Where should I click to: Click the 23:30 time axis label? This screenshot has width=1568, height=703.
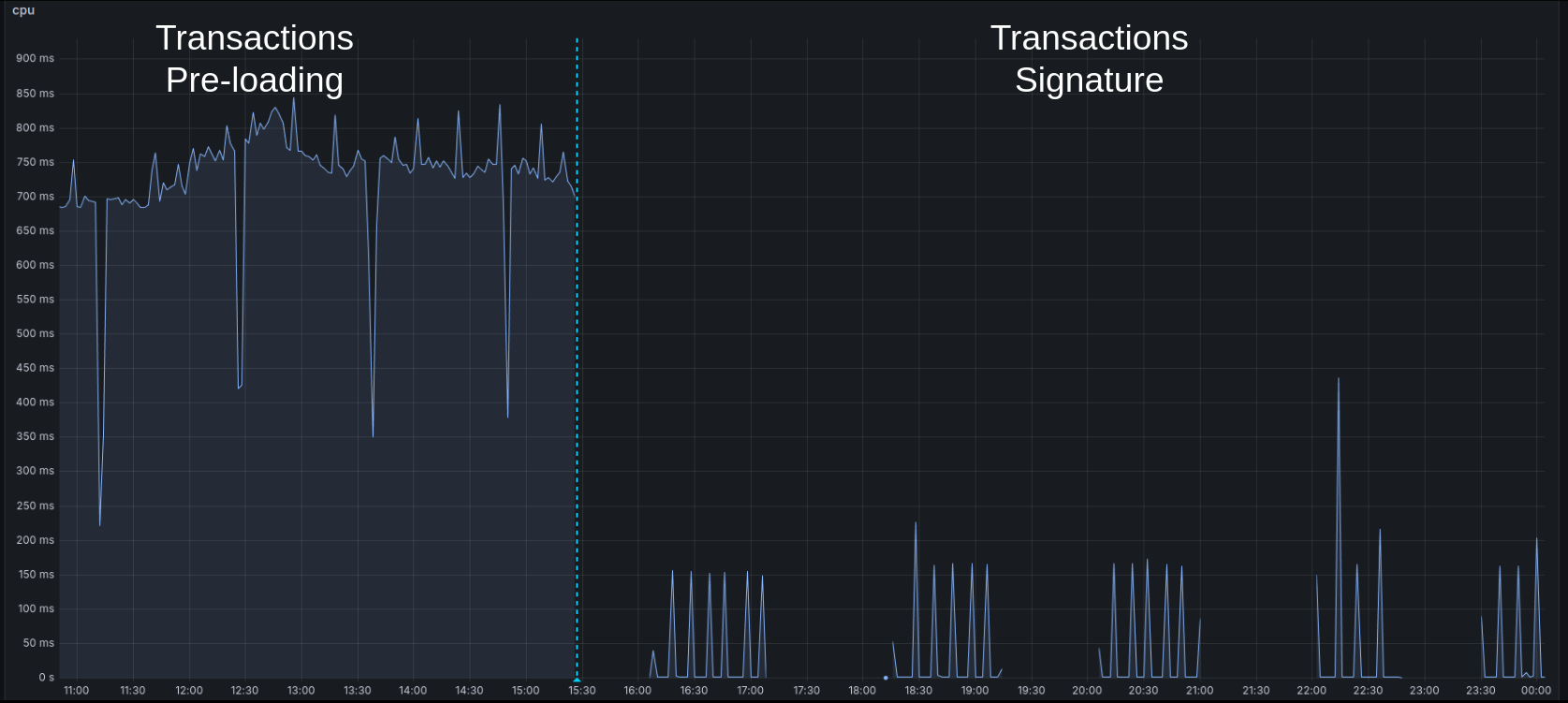[x=1480, y=691]
